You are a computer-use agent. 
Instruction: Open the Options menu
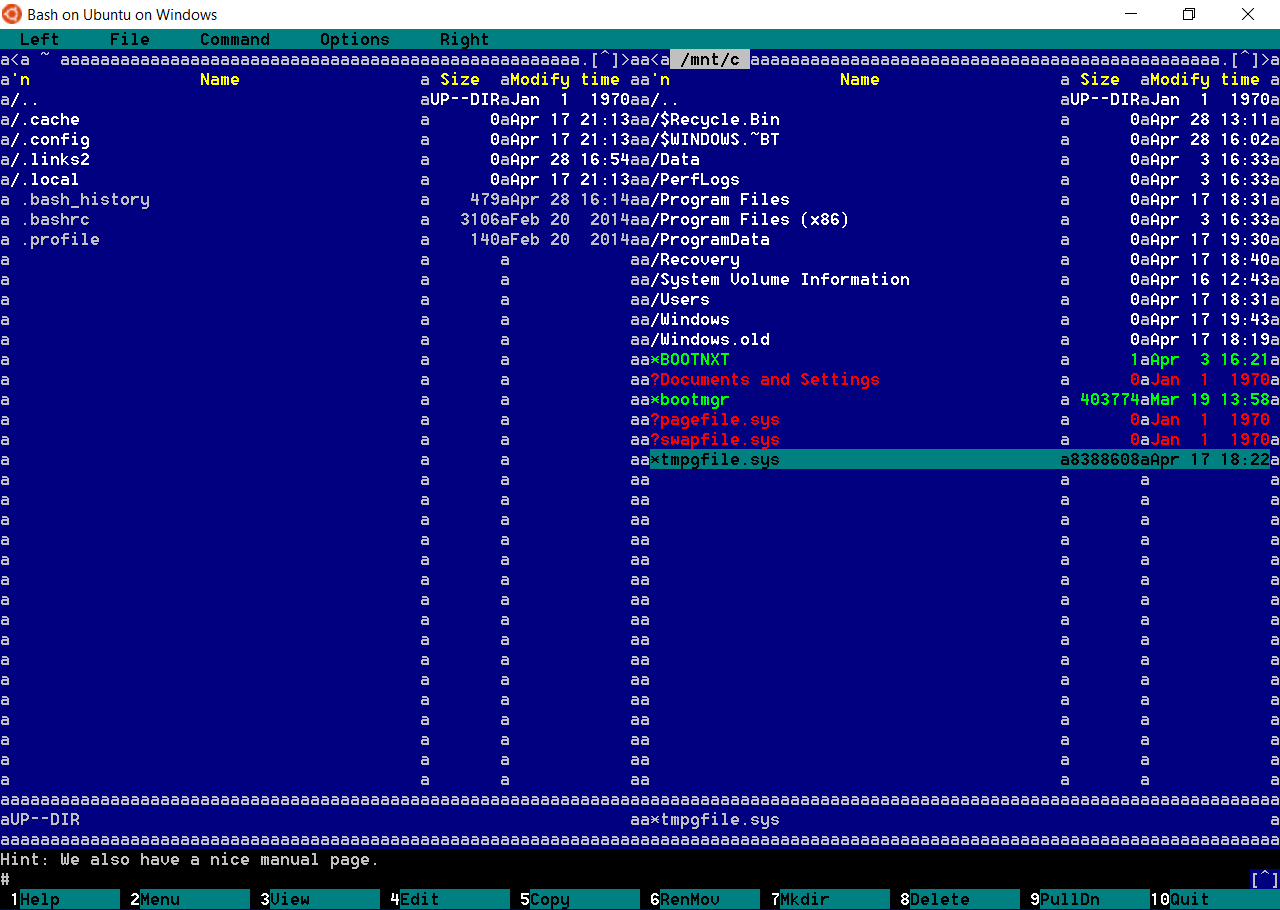coord(354,40)
